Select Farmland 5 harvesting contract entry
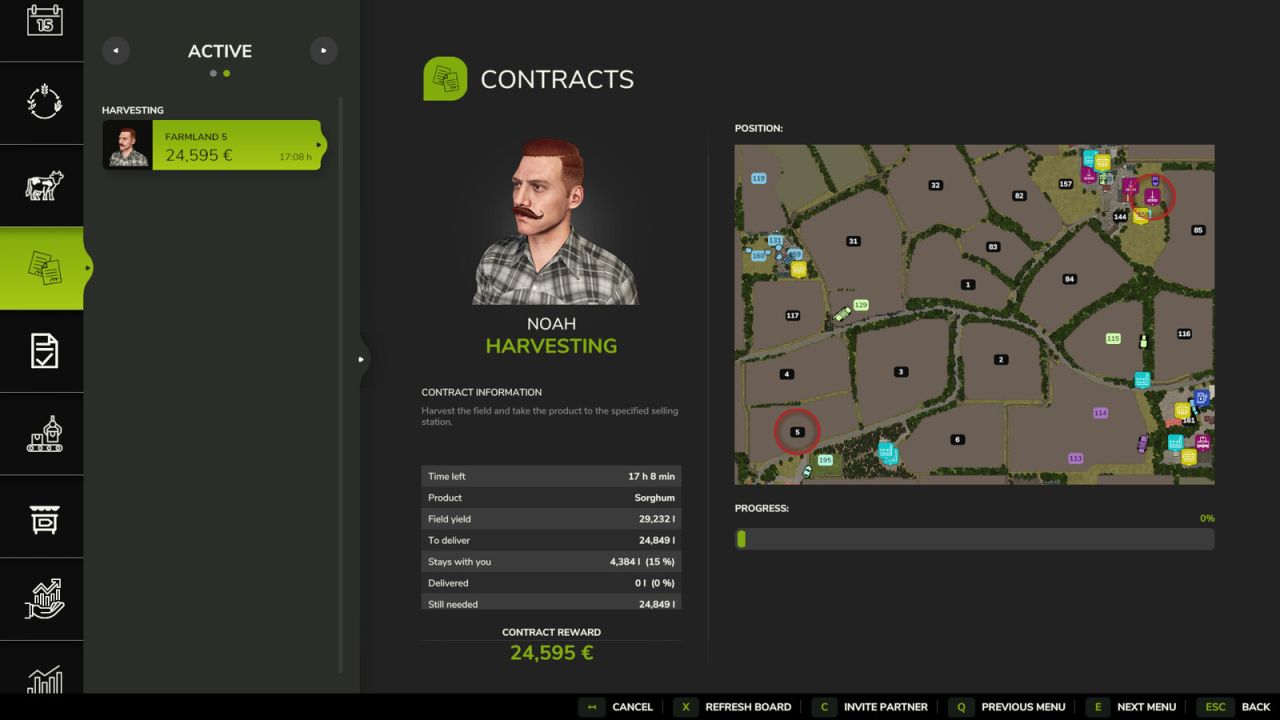This screenshot has height=720, width=1280. (212, 145)
